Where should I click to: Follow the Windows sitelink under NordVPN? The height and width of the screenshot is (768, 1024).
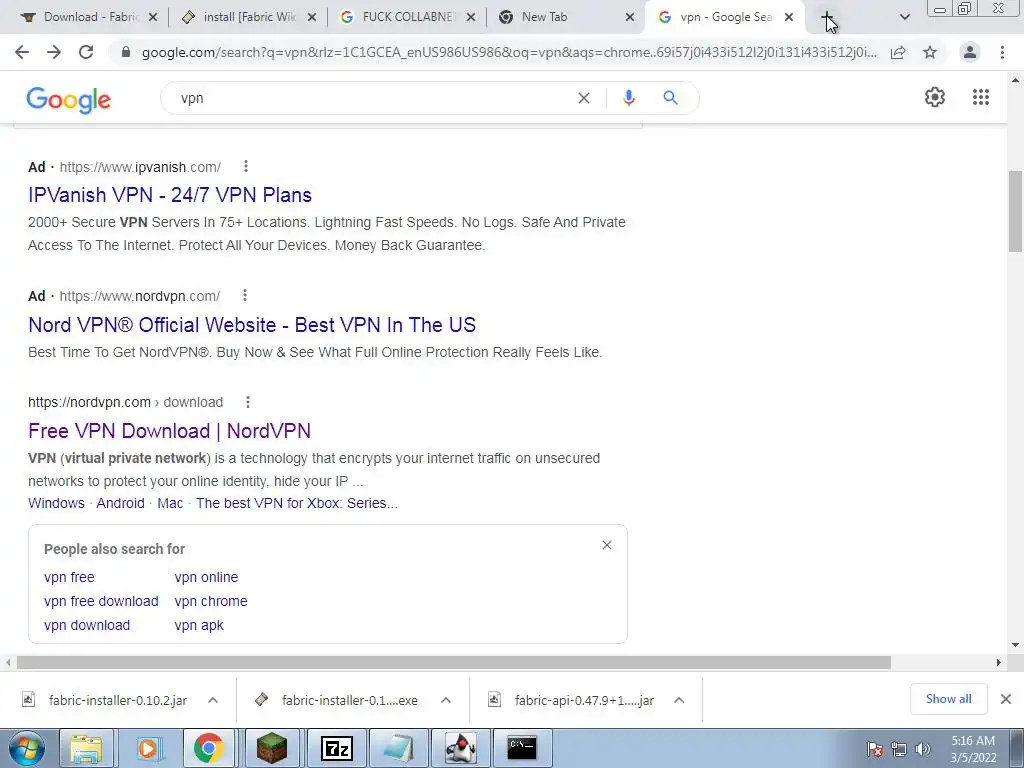click(56, 503)
